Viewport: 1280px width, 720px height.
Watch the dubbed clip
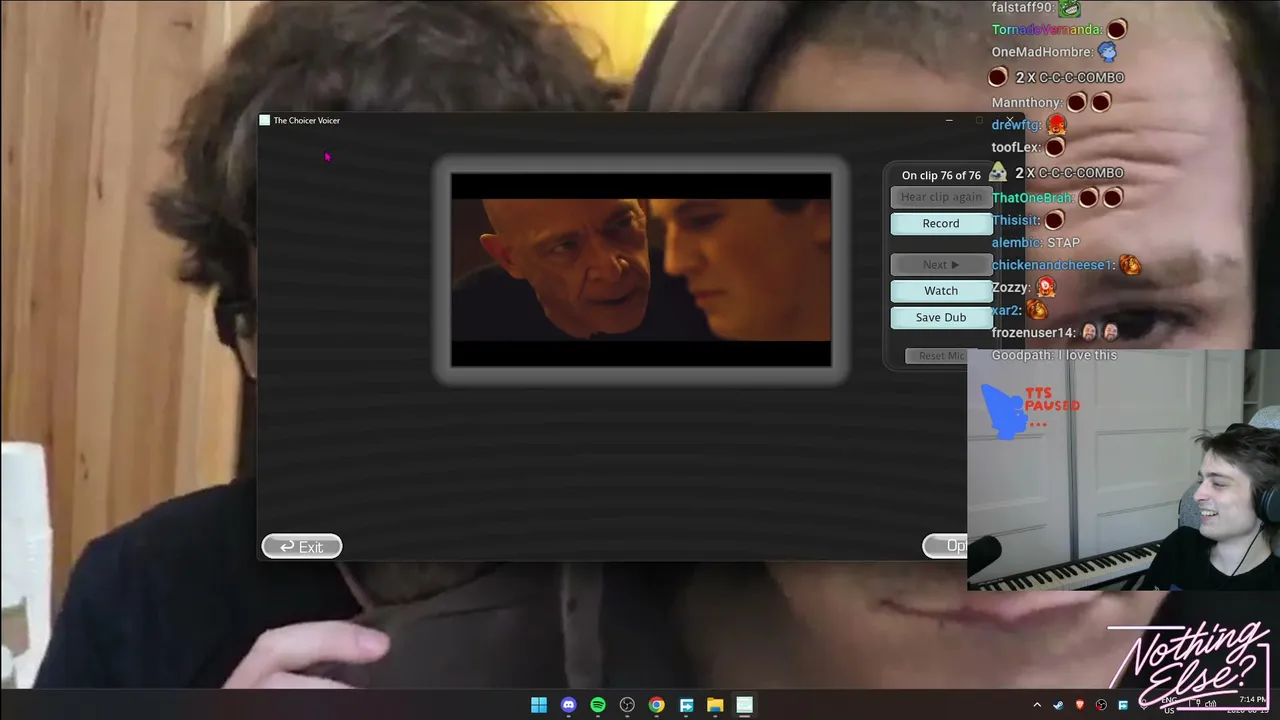tap(941, 290)
